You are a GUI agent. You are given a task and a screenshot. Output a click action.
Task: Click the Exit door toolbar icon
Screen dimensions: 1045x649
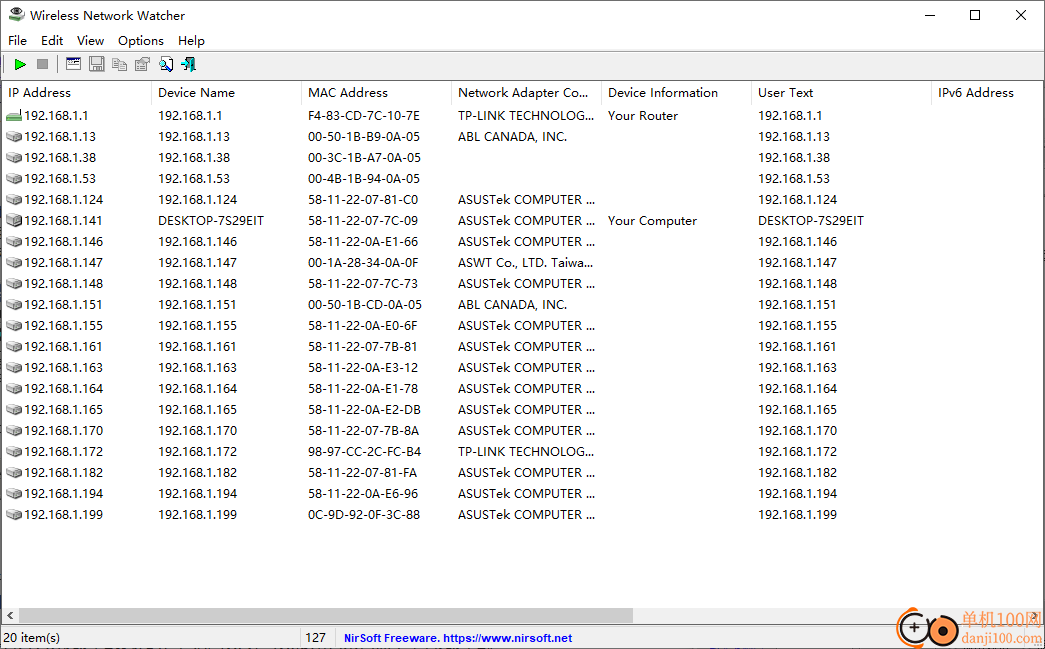point(189,64)
